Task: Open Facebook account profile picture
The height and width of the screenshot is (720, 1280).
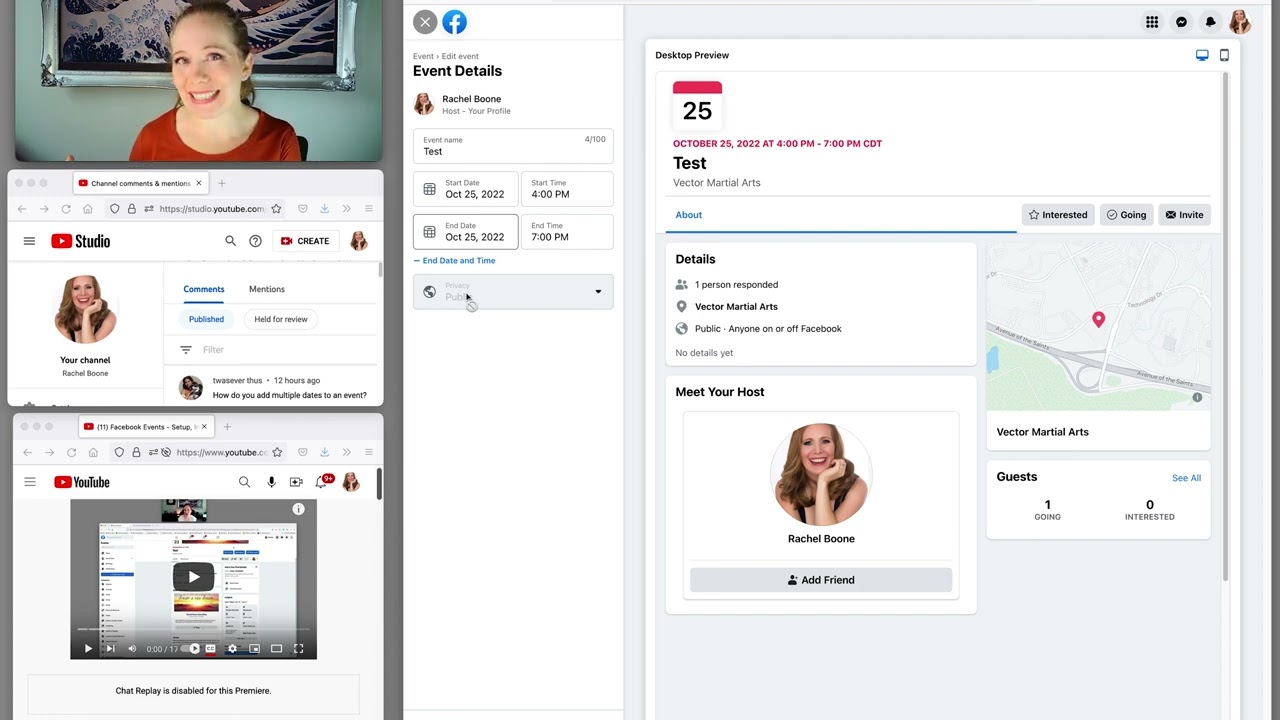Action: [x=1240, y=22]
